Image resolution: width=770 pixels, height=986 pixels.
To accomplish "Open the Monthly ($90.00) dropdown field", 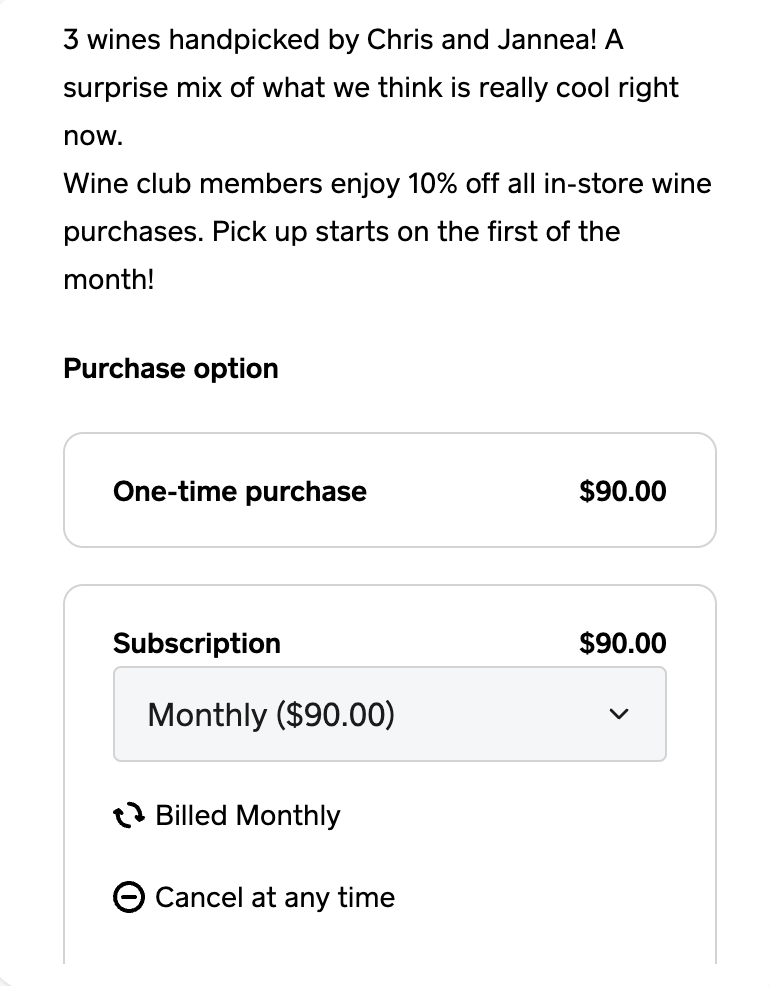I will (390, 714).
